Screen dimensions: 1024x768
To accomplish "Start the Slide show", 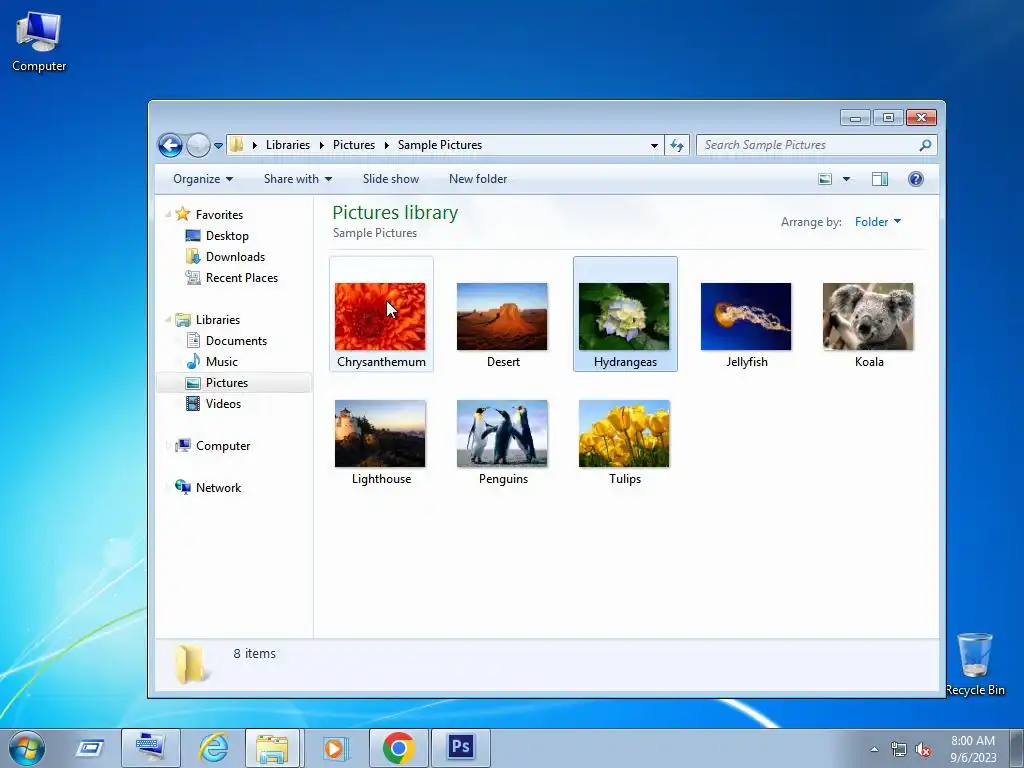I will click(x=391, y=179).
